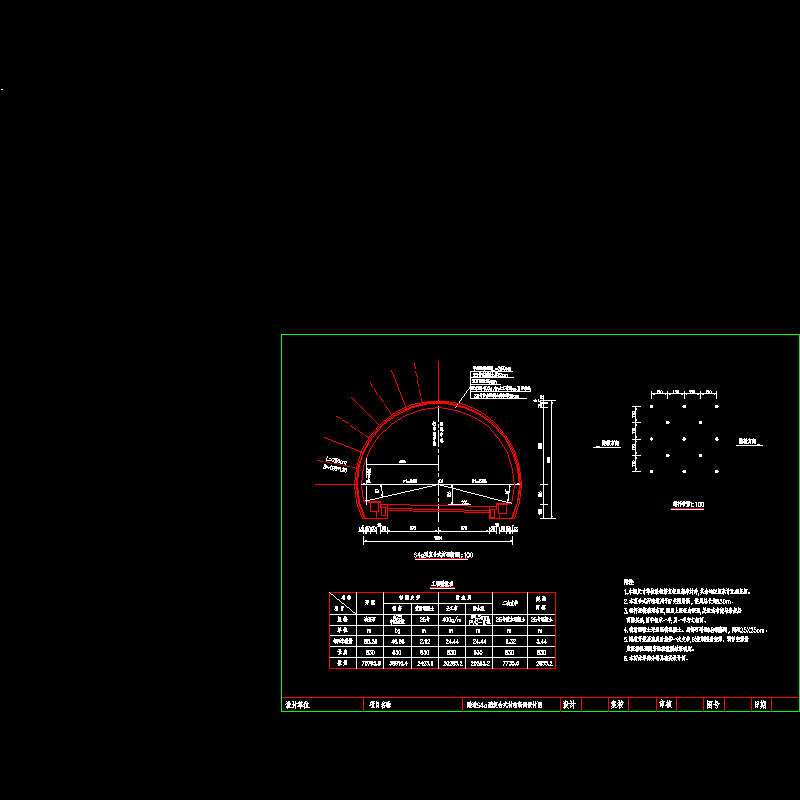This screenshot has height=800, width=800.
Task: Click the 图号 field in title block
Action: point(712,704)
